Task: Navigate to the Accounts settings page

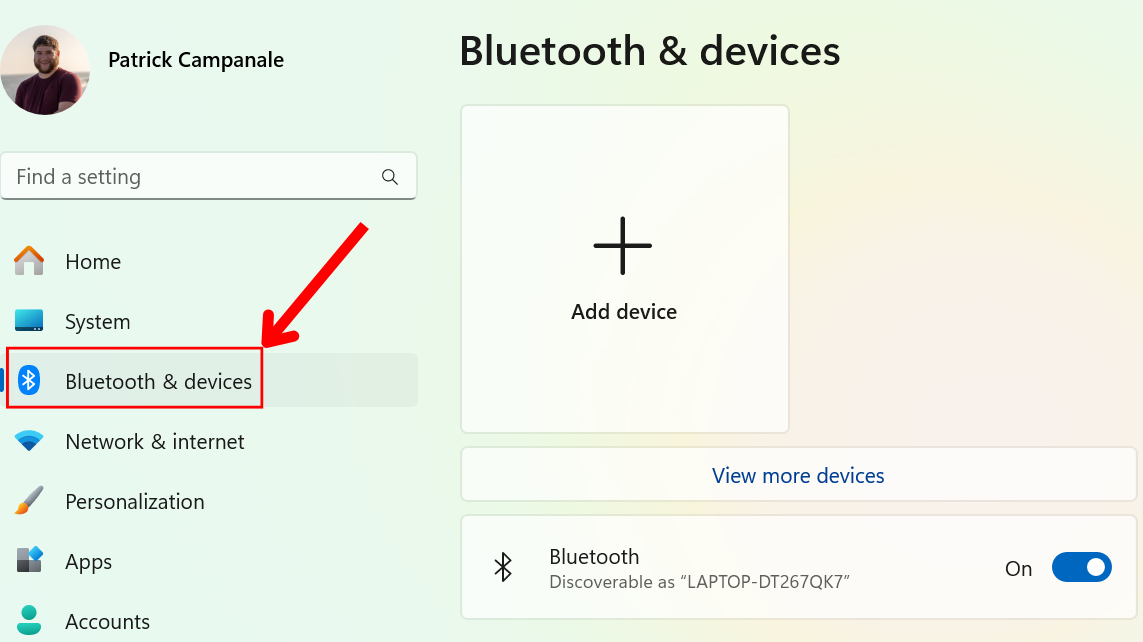Action: tap(107, 621)
